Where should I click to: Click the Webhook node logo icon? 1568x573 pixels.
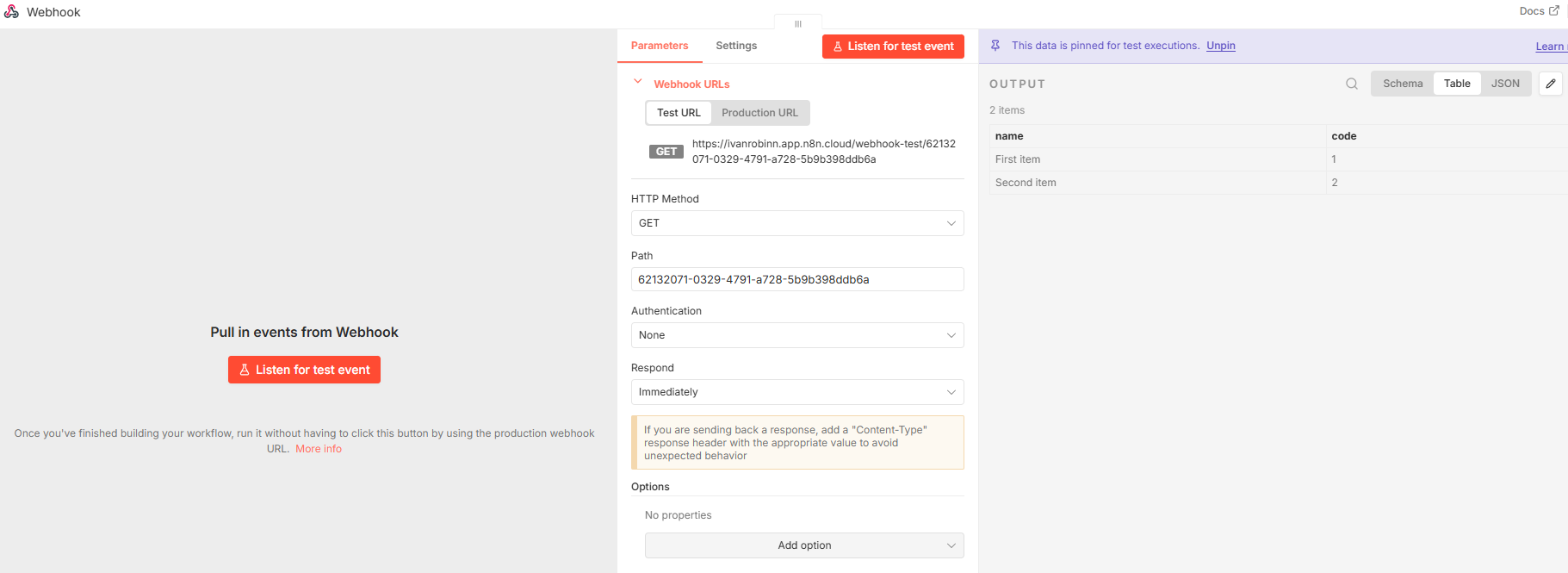[x=11, y=11]
